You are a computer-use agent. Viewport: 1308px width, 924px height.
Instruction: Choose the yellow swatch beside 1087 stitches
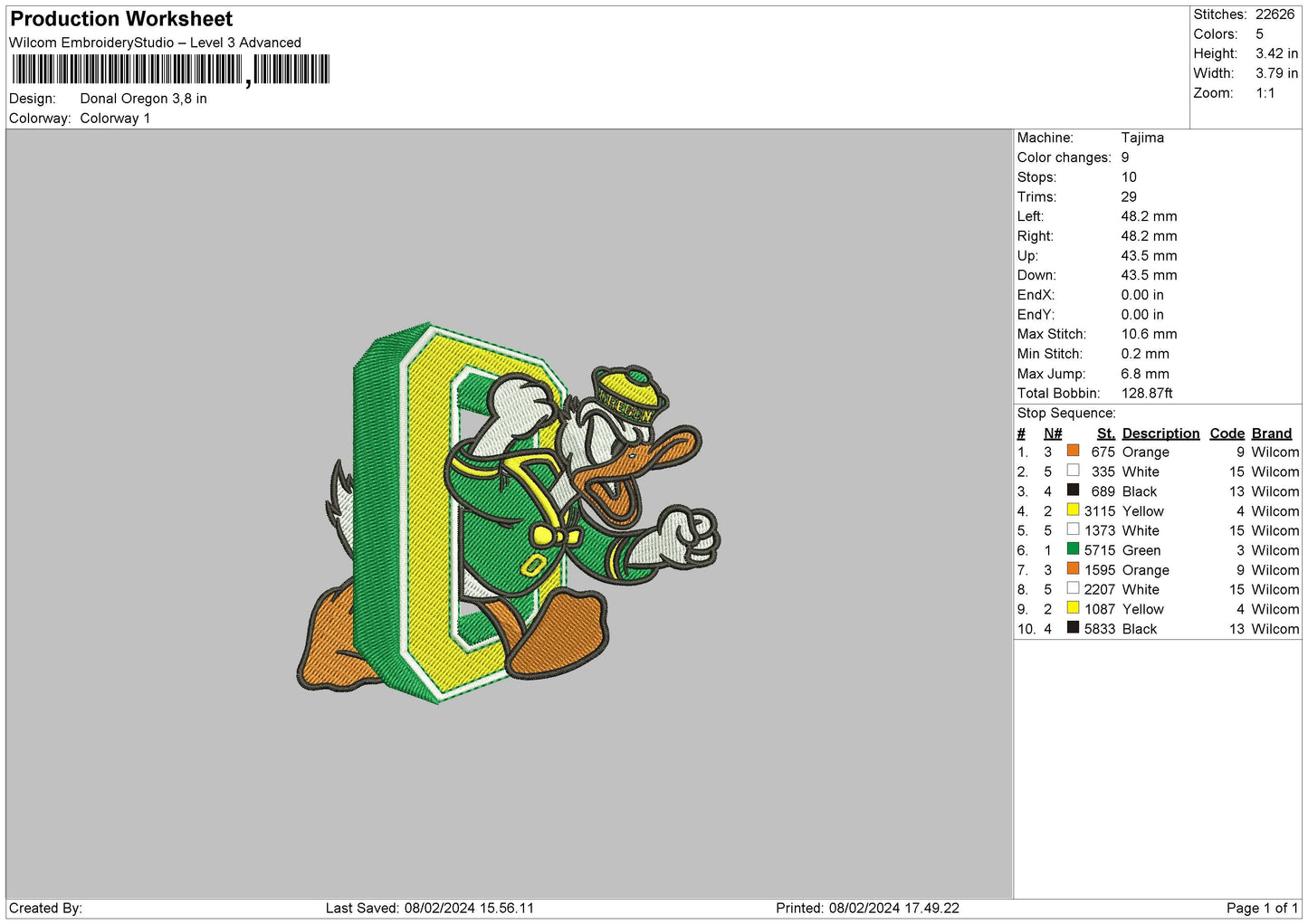1073,607
